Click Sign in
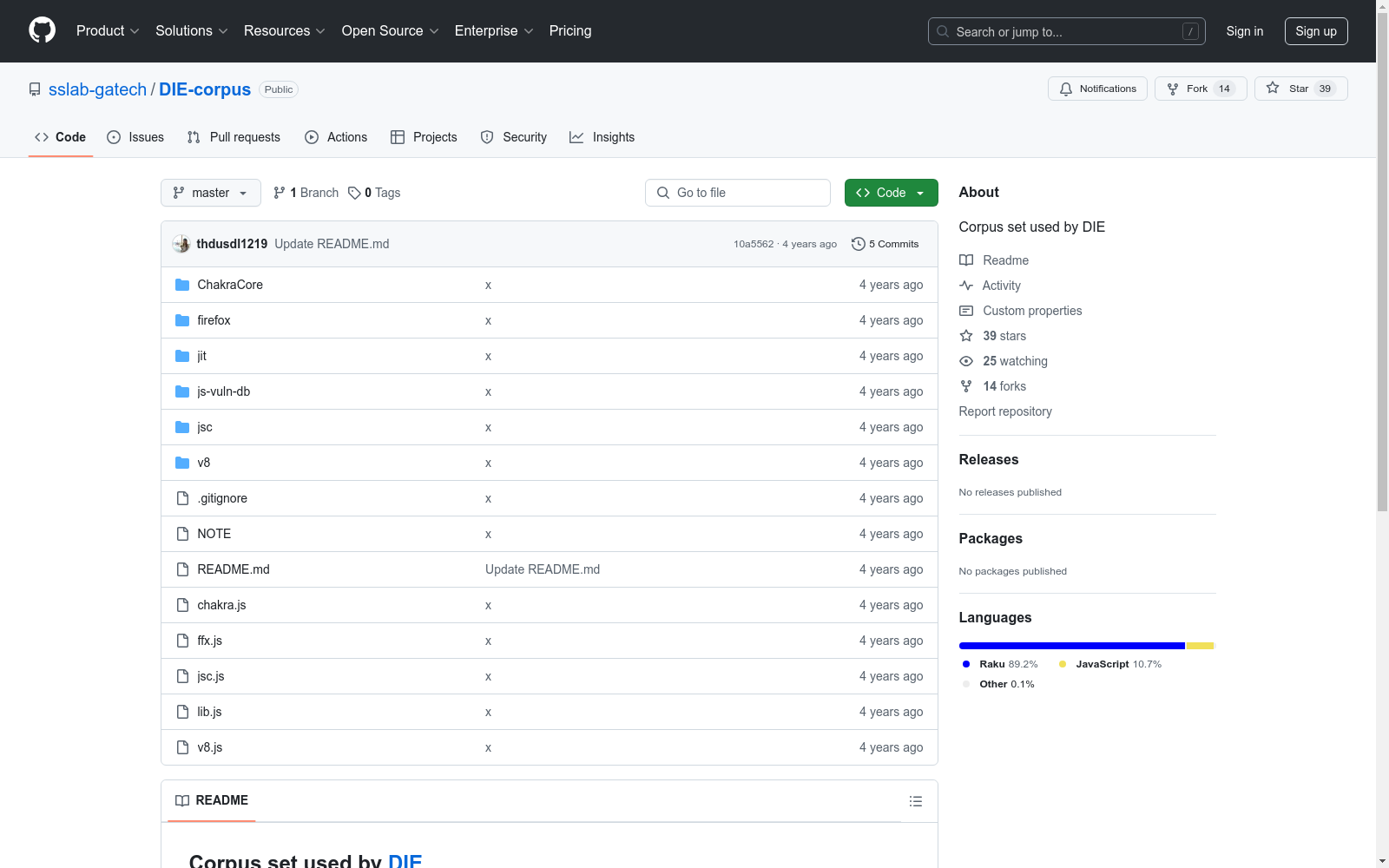This screenshot has width=1389, height=868. (1245, 31)
